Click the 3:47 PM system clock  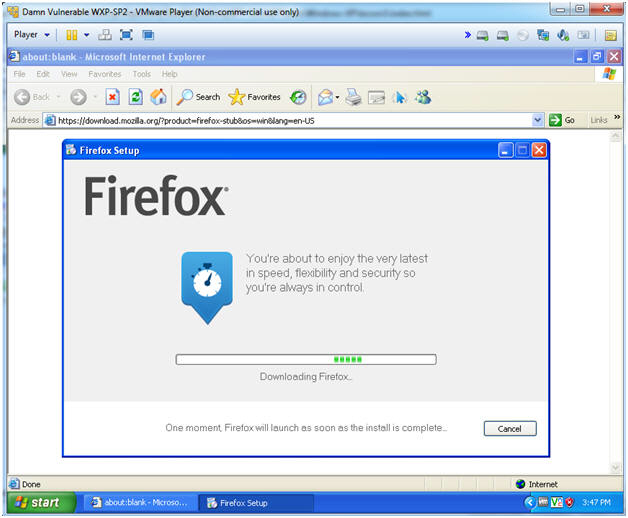[x=596, y=502]
